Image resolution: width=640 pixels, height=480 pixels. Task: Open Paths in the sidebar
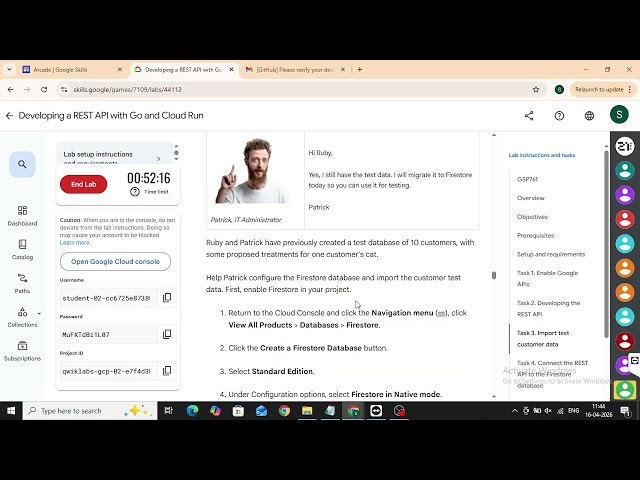[x=22, y=284]
